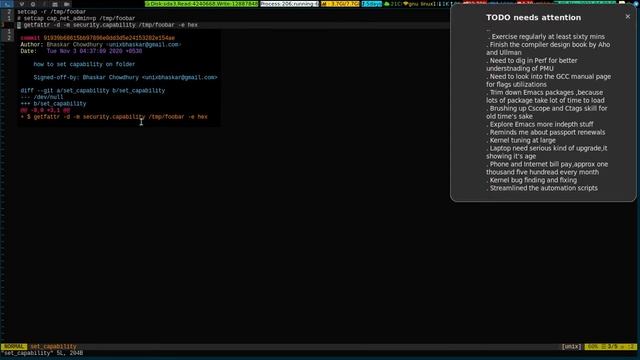Image resolution: width=640 pixels, height=360 pixels.
Task: Click the gnu linux label in the top bar
Action: [422, 4]
